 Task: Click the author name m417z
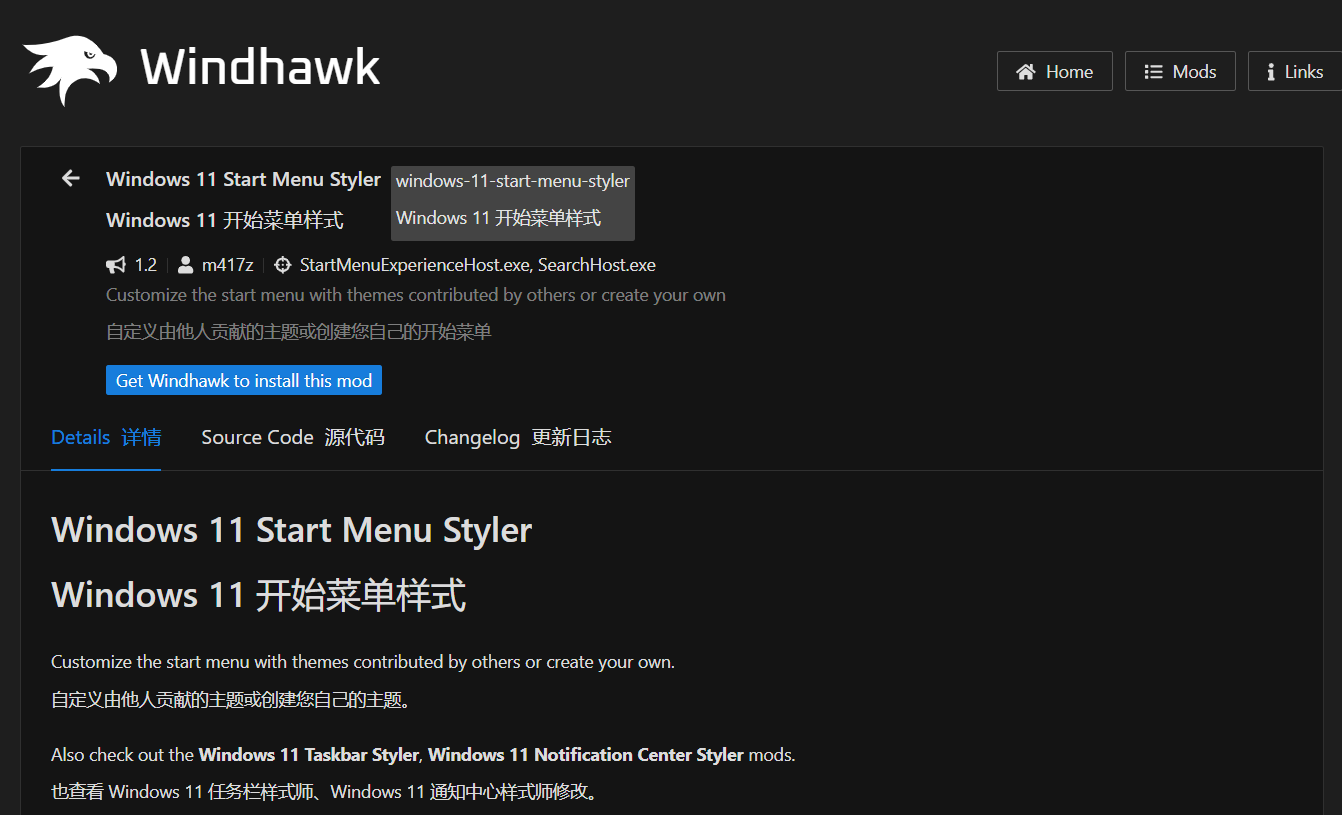point(227,265)
